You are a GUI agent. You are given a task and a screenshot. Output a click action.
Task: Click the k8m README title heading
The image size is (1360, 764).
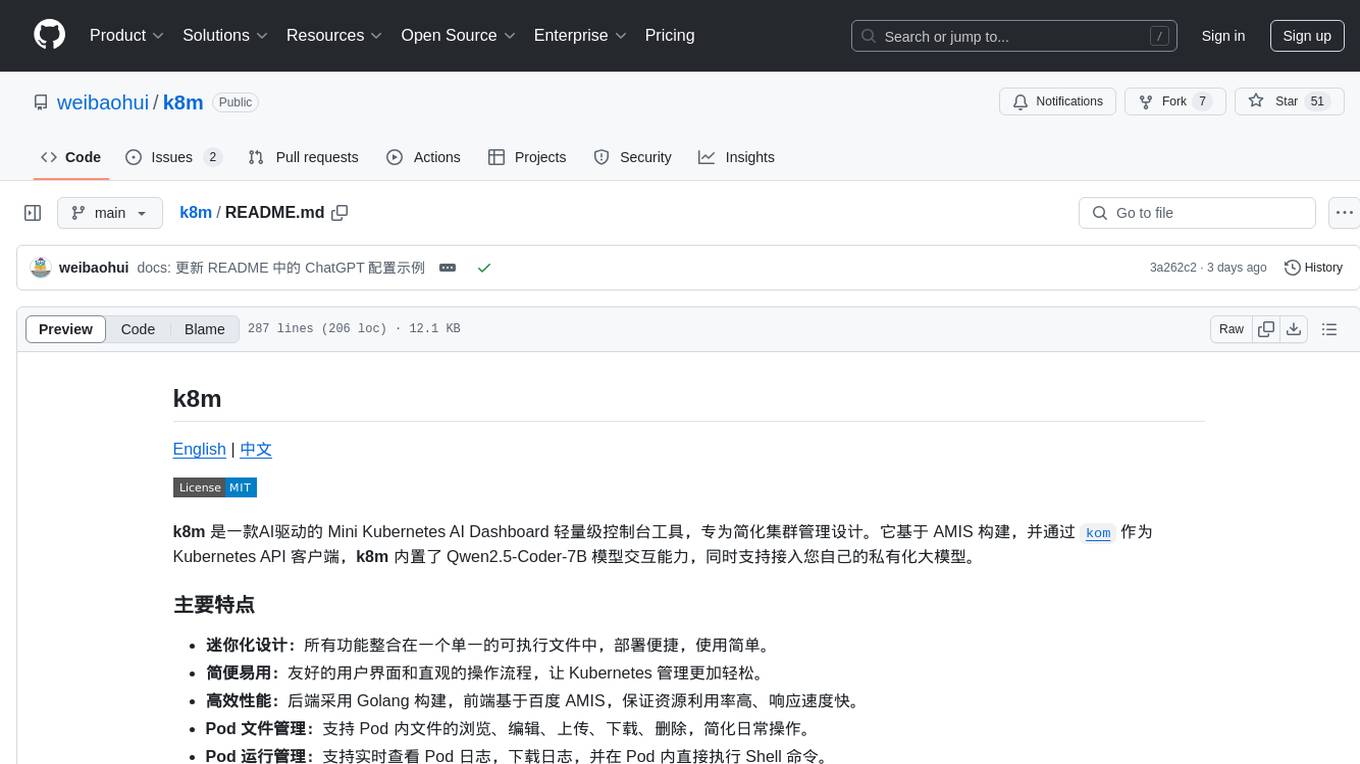pyautogui.click(x=197, y=399)
